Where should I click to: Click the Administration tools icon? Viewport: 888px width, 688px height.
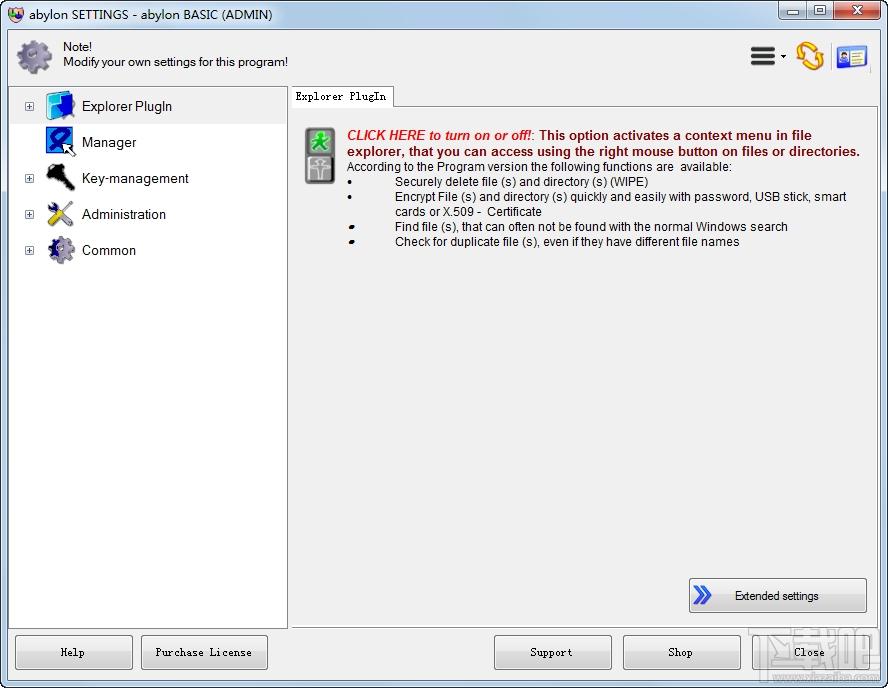coord(60,214)
